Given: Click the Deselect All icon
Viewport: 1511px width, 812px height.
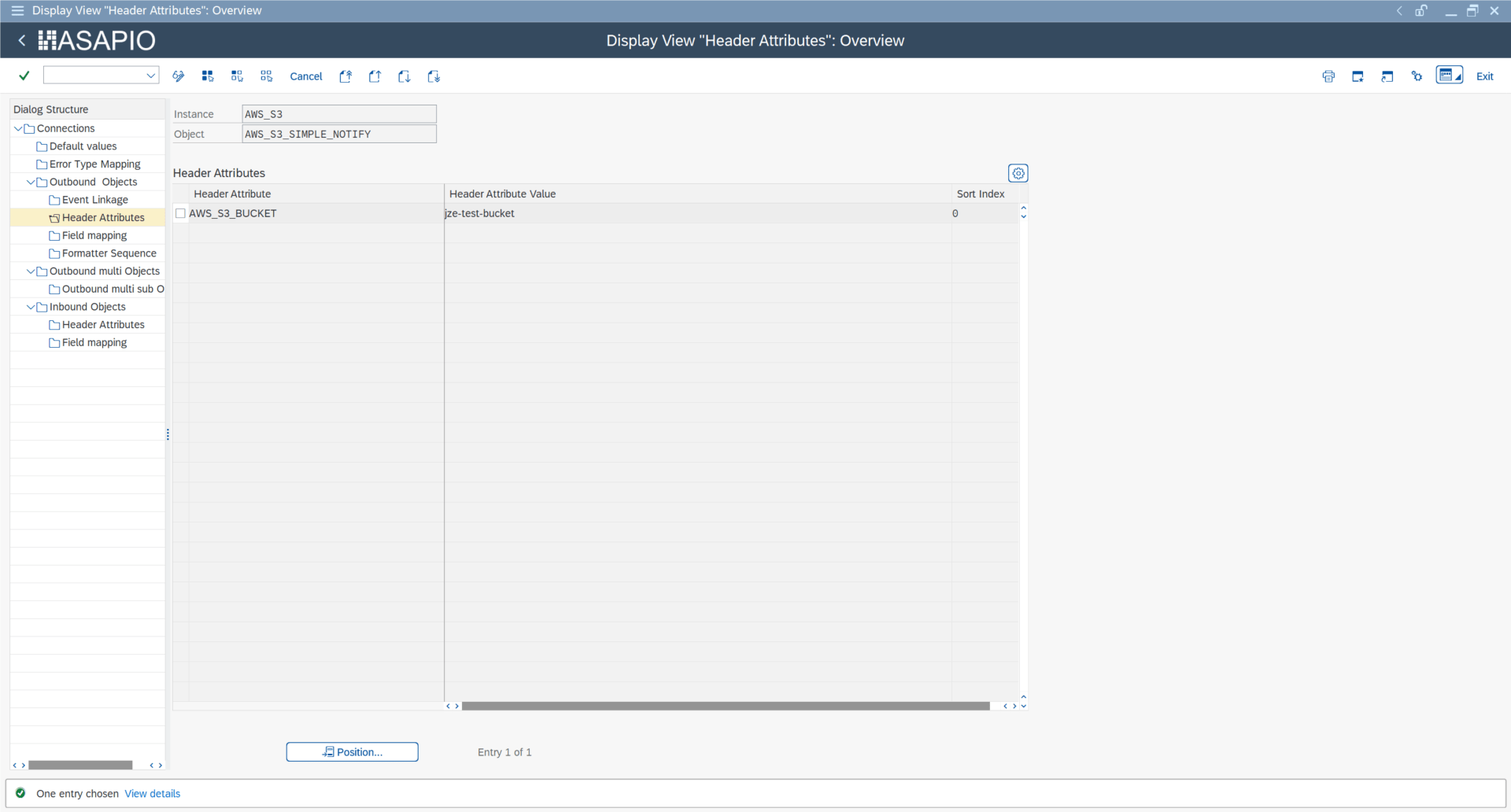Looking at the screenshot, I should [267, 76].
